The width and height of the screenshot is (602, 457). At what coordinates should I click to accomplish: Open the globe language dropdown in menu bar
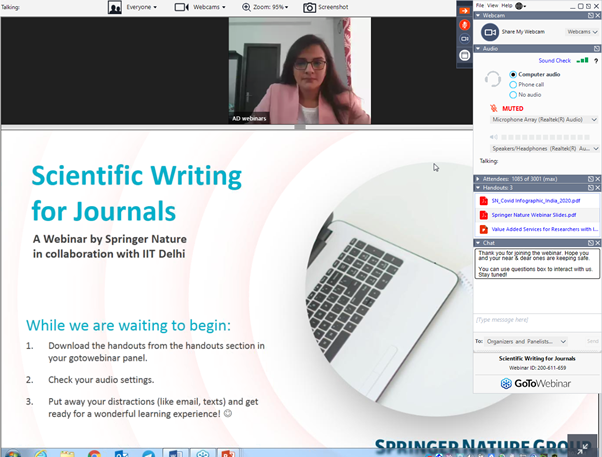tap(521, 6)
